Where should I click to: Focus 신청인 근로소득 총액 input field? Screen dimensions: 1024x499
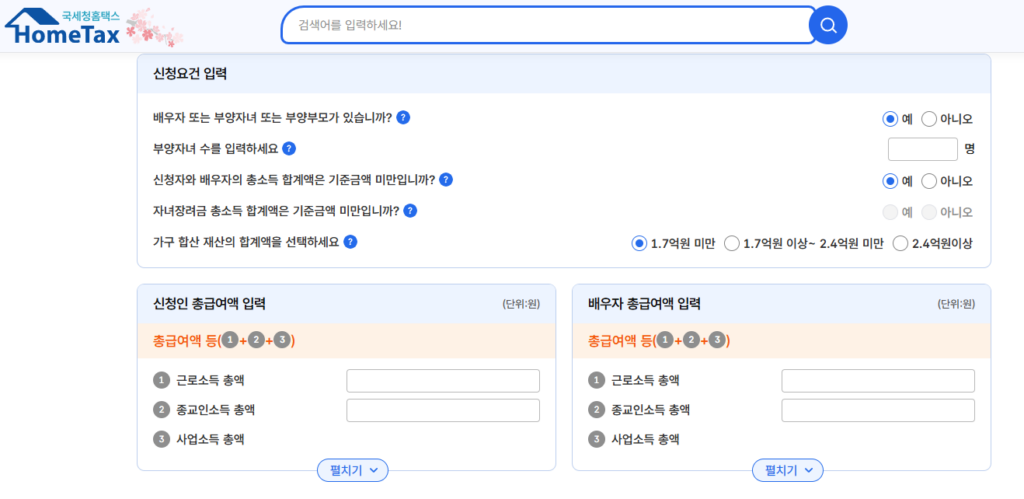point(442,381)
